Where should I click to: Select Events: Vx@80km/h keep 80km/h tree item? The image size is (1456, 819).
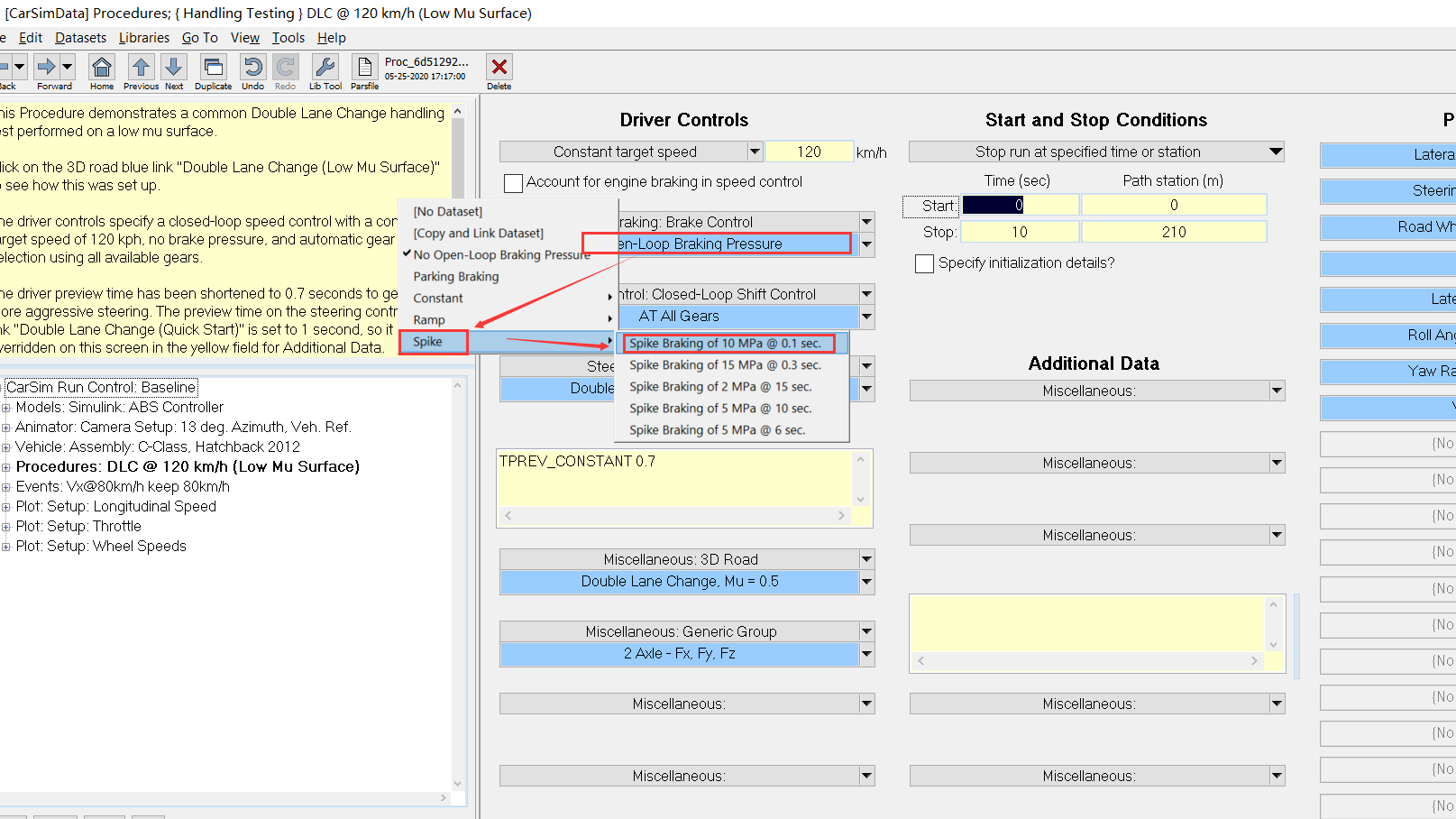123,486
